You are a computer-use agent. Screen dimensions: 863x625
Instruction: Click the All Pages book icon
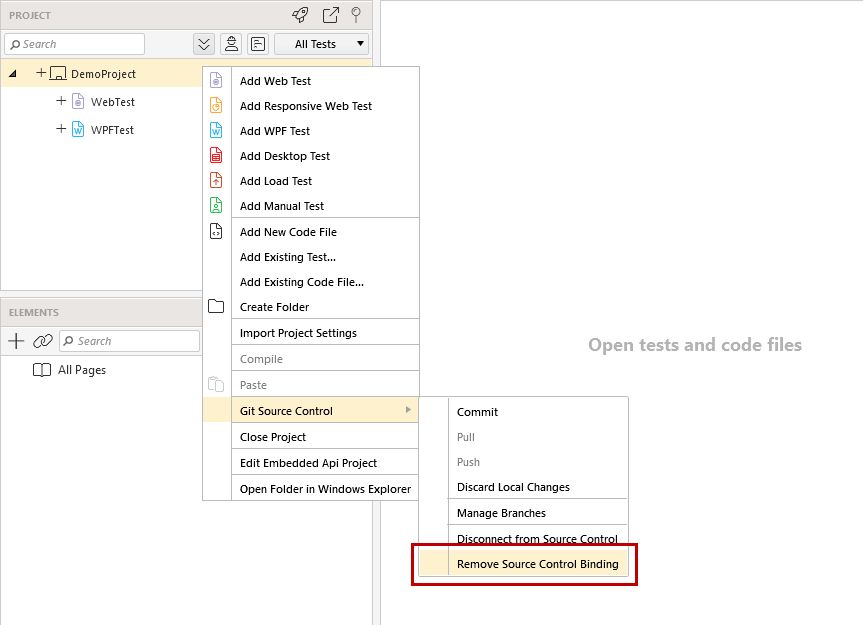coord(42,370)
